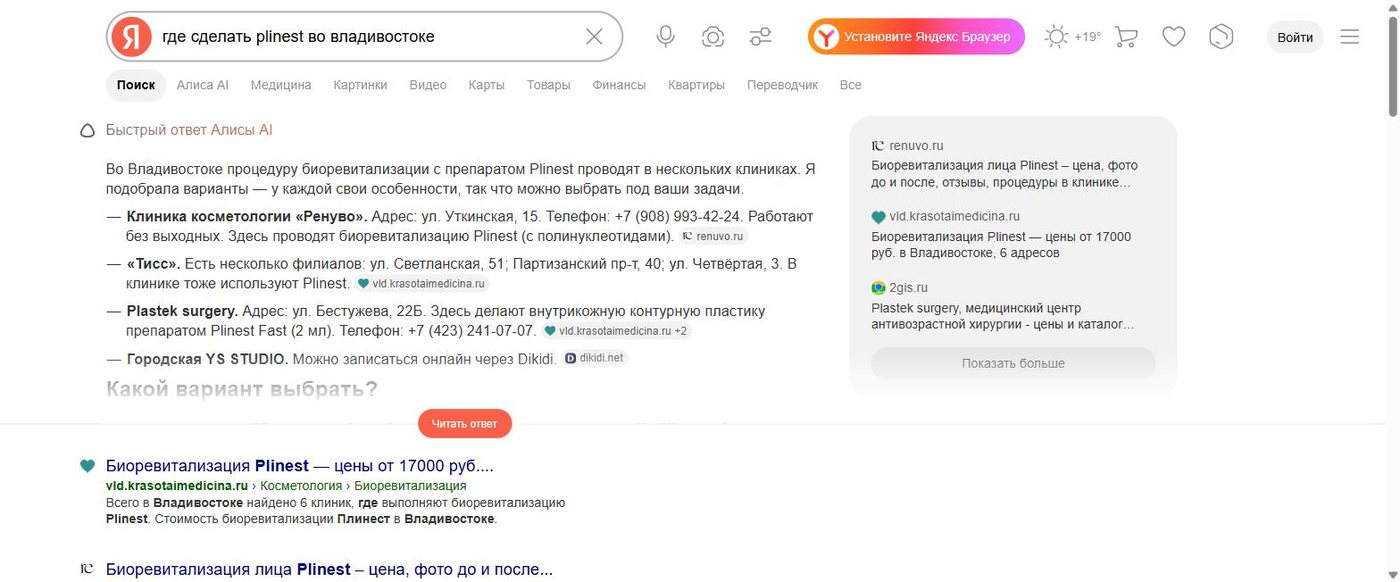
Task: Open the search filter settings icon
Action: coord(761,37)
